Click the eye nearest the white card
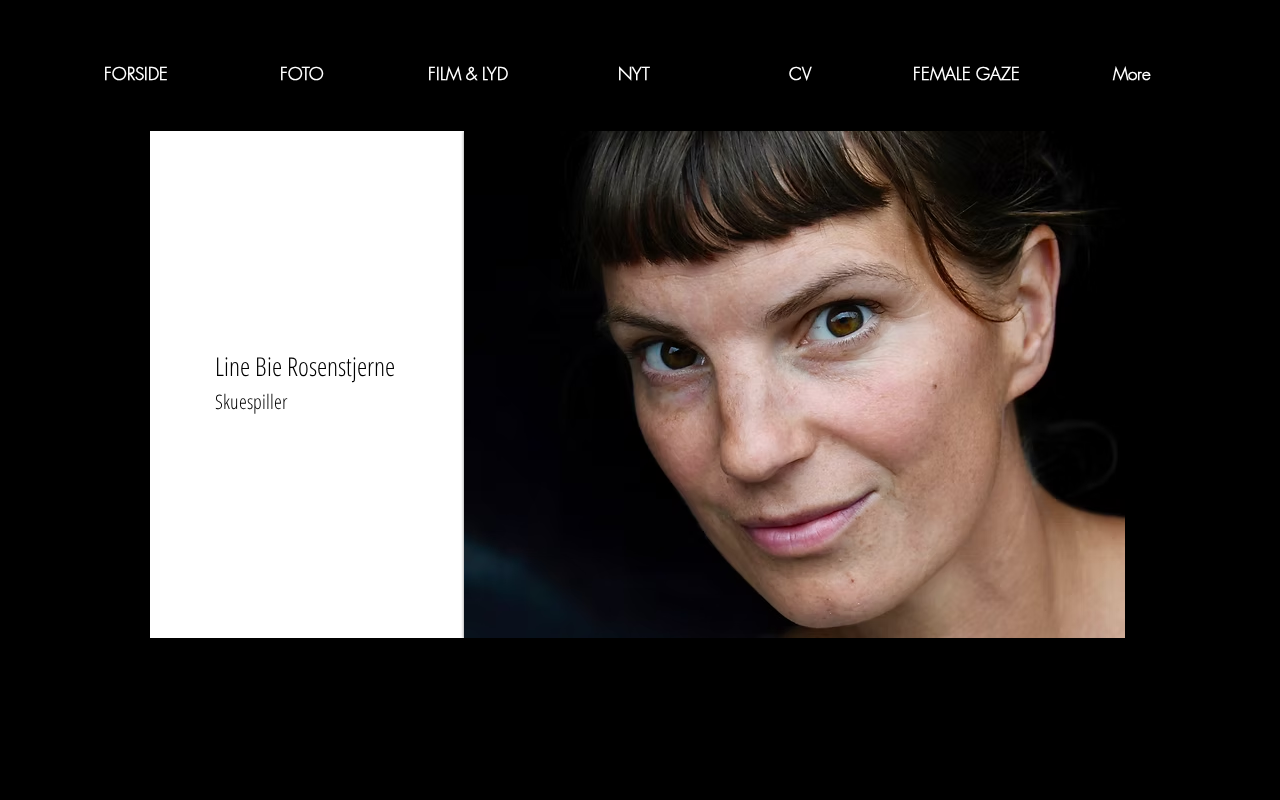This screenshot has height=800, width=1280. (x=676, y=354)
